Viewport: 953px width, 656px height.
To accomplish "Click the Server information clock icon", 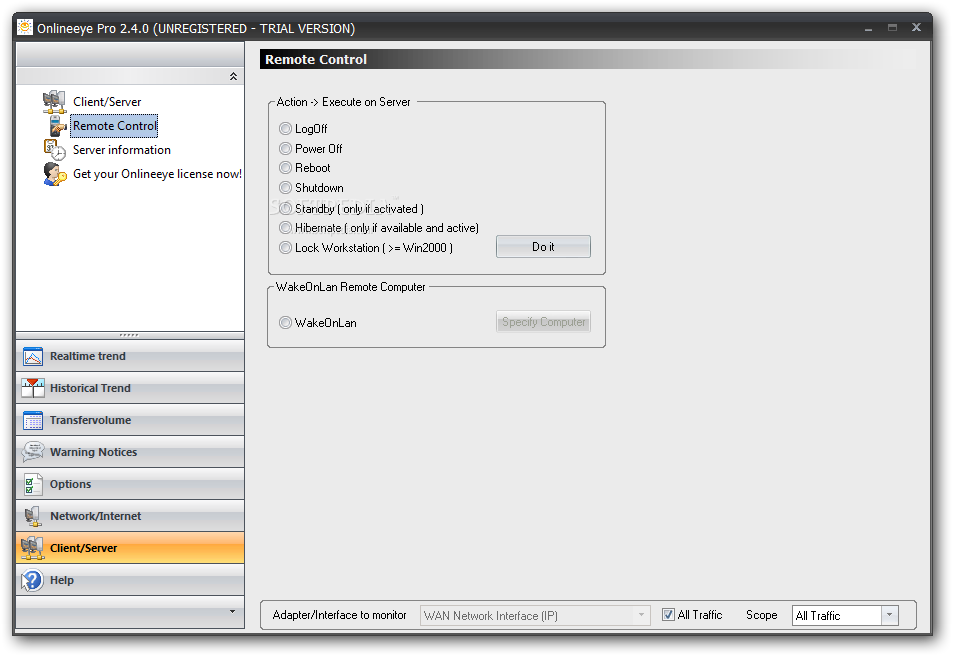I will (55, 150).
